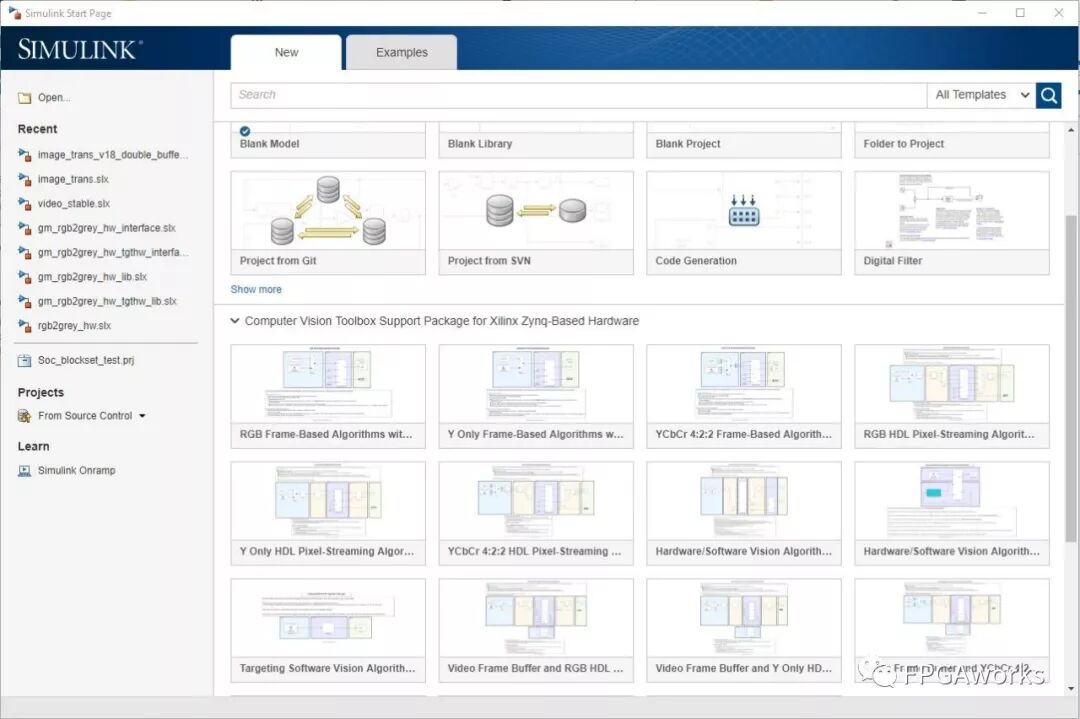Click the vertical scrollbar in templates list
Screen dimensions: 1080x719
coord(1071,300)
